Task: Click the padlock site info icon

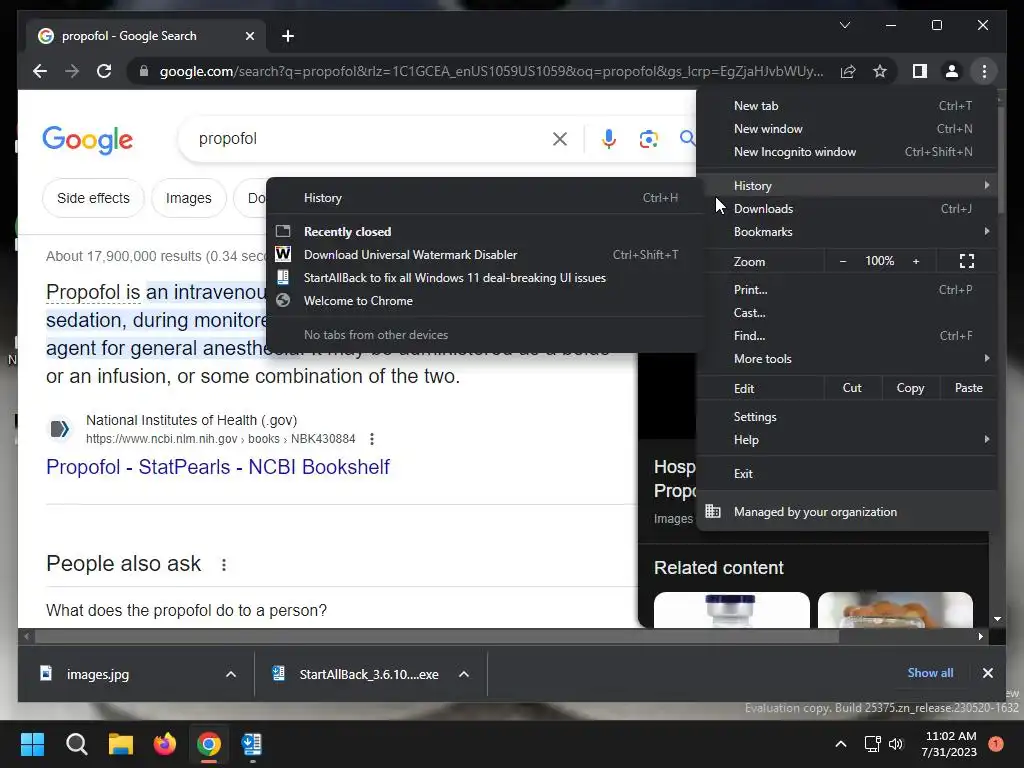Action: (144, 71)
